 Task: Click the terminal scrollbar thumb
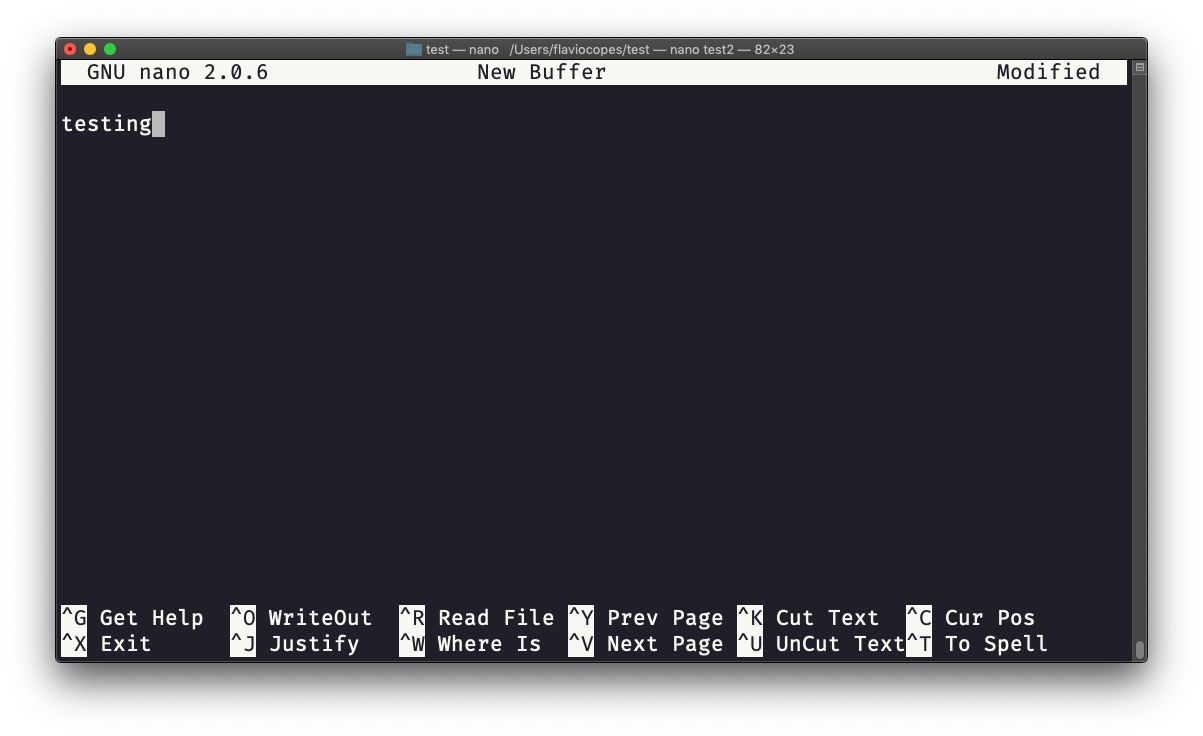[x=1139, y=650]
